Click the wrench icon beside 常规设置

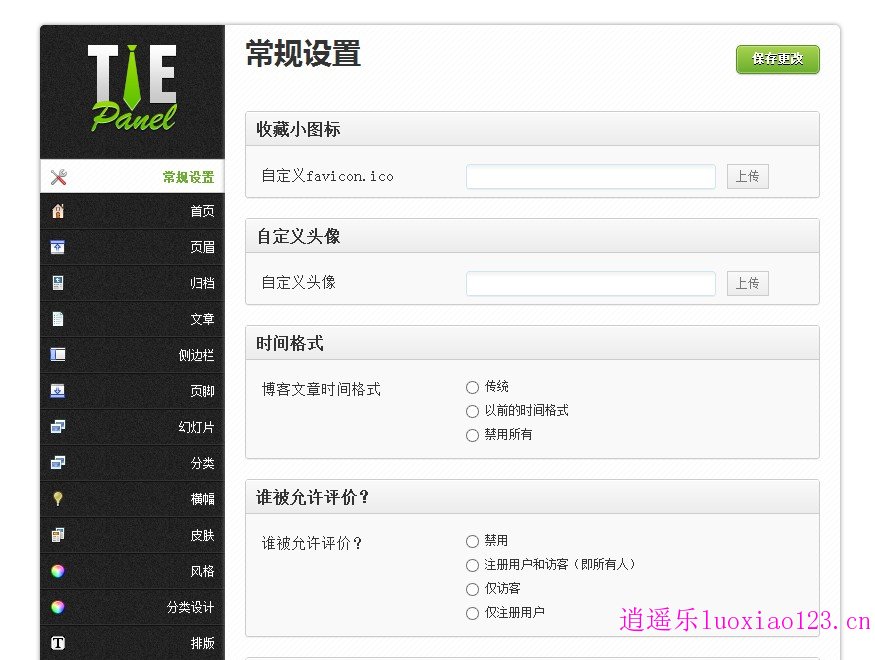coord(59,177)
